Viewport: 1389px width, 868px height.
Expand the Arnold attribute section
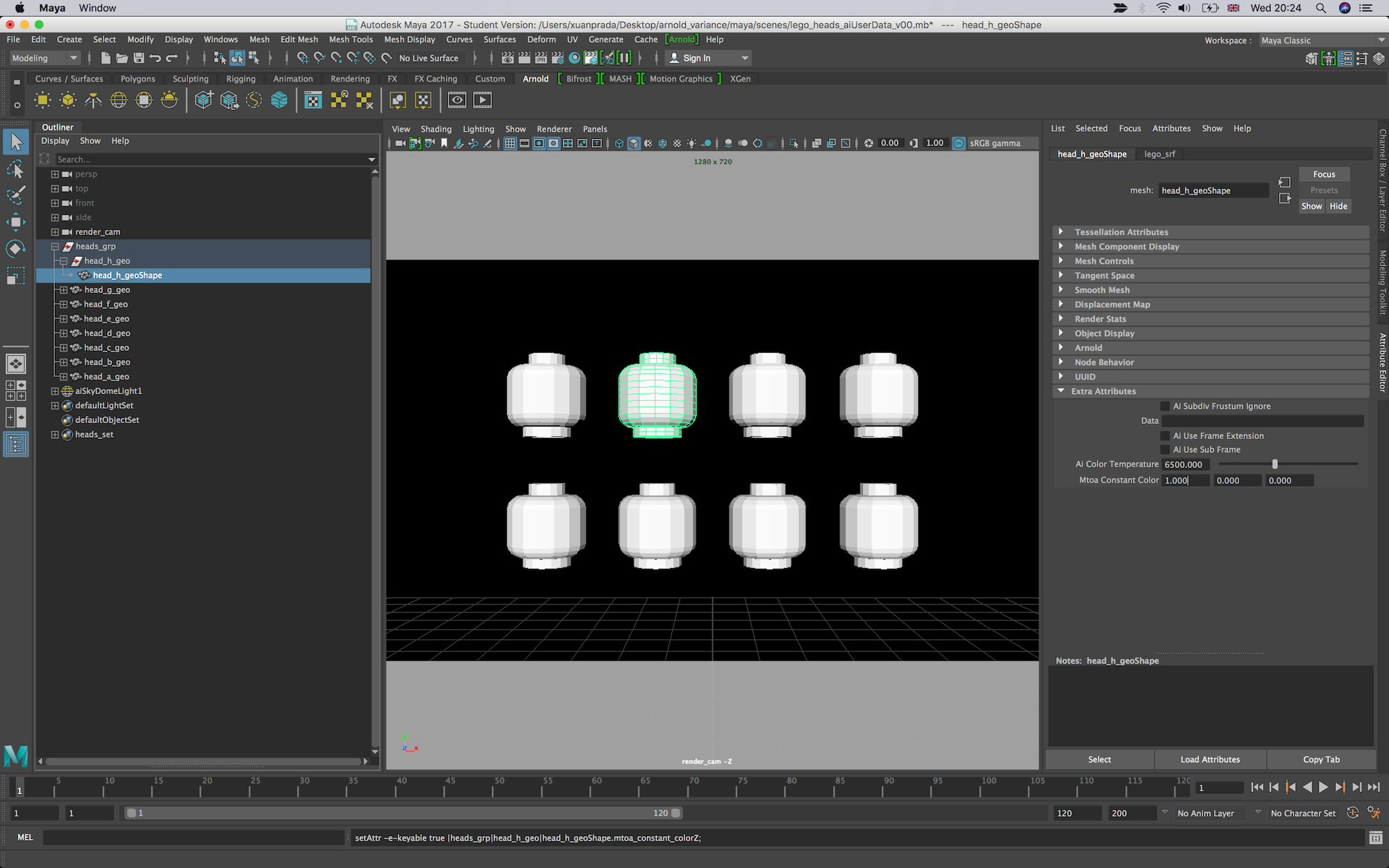point(1061,347)
